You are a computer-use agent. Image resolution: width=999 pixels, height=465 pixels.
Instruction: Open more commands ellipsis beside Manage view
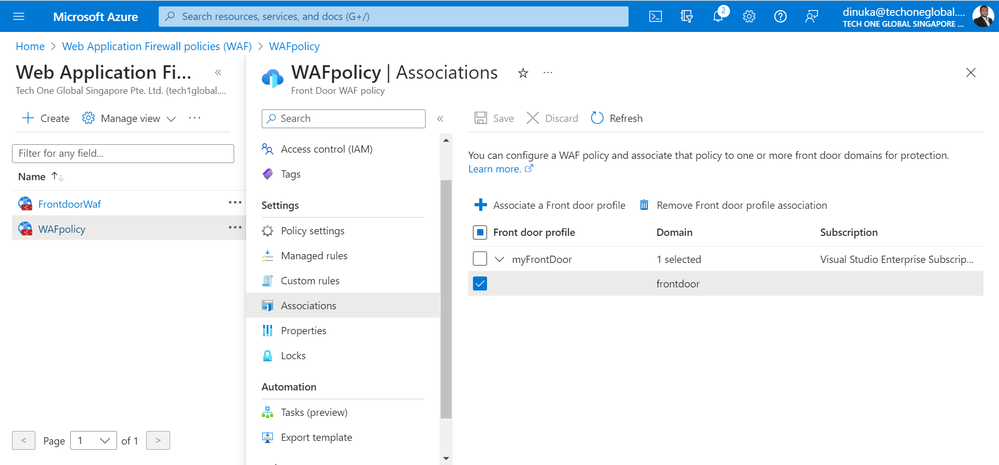click(x=195, y=118)
